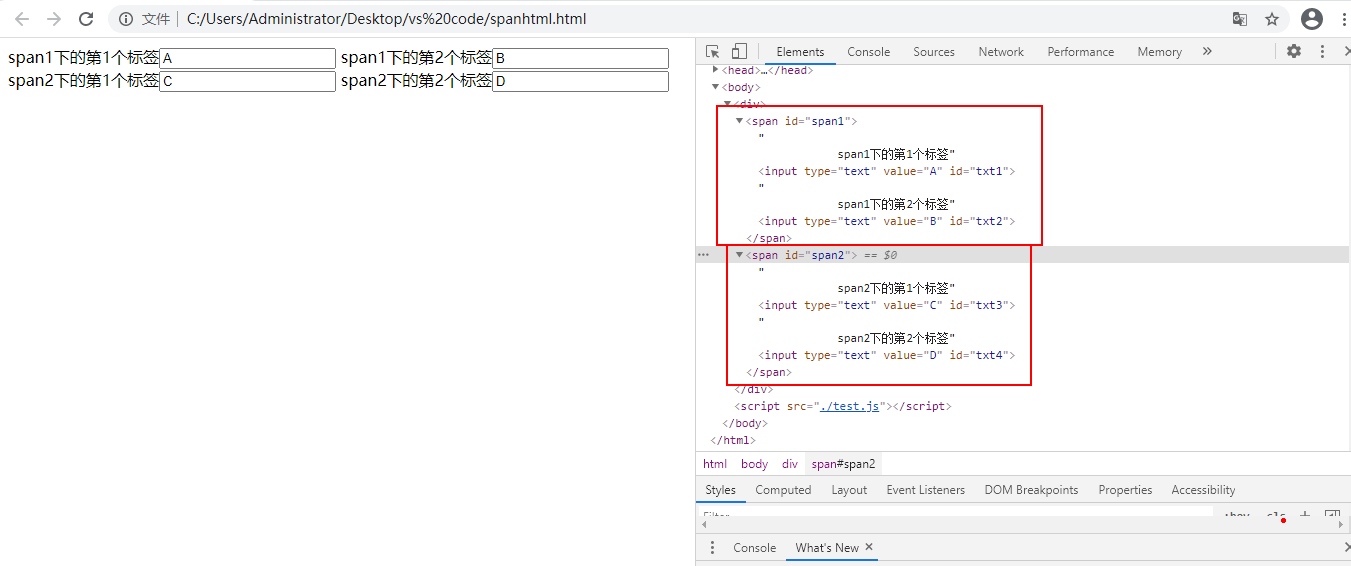The width and height of the screenshot is (1351, 566).
Task: Select the input id="txt2" DOM row
Action: click(886, 221)
